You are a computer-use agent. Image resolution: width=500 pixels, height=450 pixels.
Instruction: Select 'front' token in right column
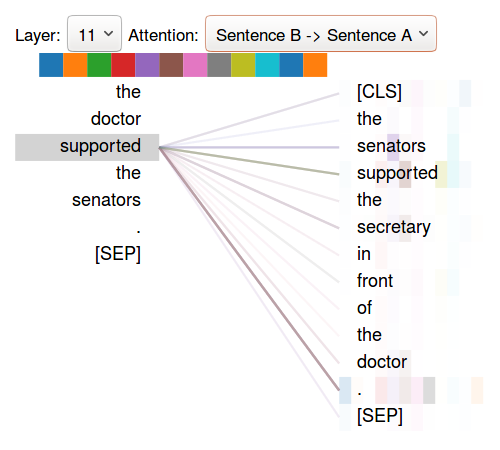375,281
